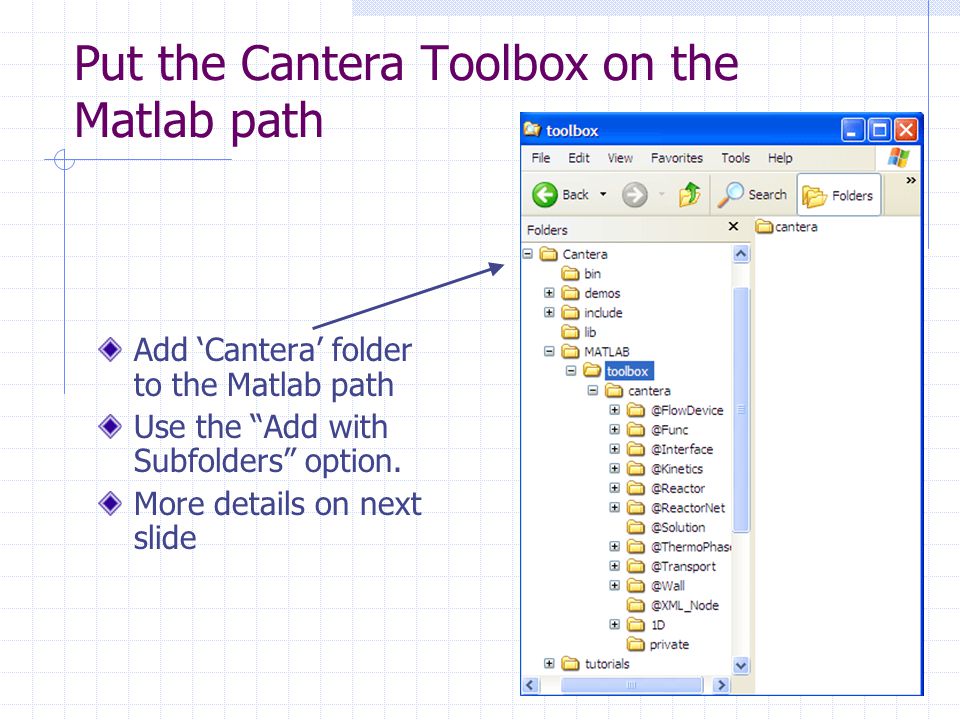Viewport: 960px width, 720px height.
Task: Open the Help menu
Action: tap(780, 158)
